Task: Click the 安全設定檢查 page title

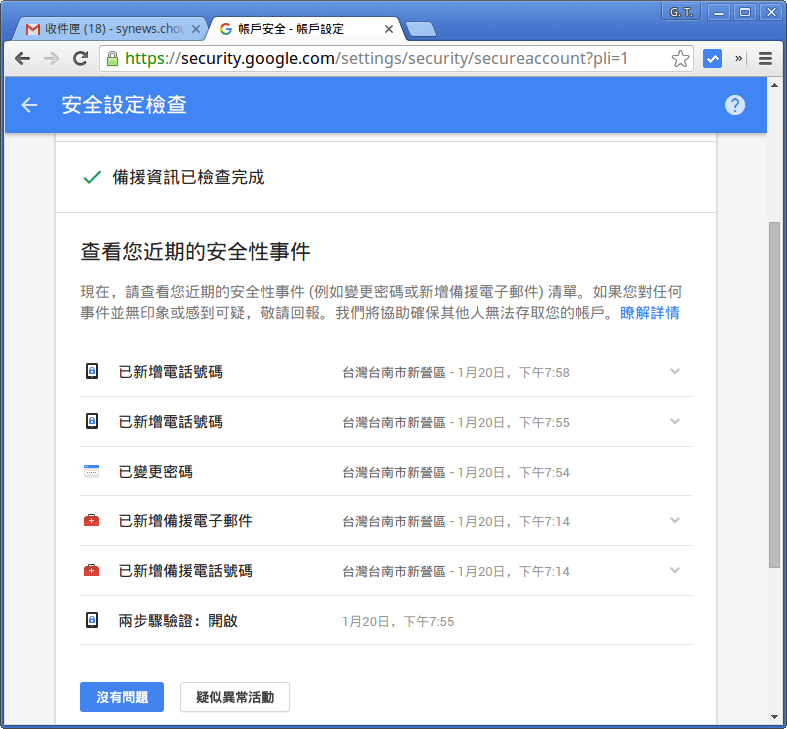Action: (x=124, y=105)
